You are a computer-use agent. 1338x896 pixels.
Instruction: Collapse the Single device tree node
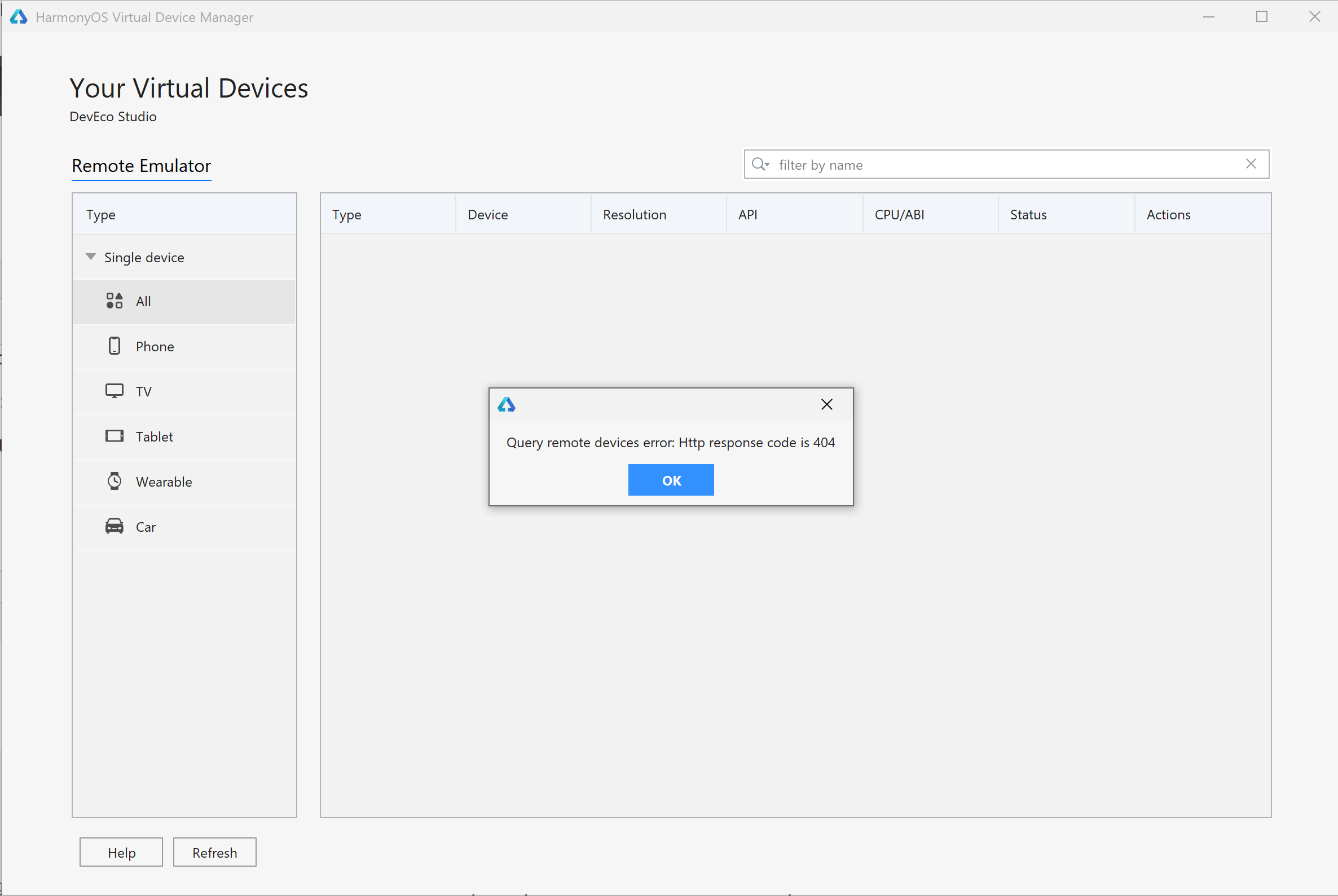click(x=90, y=257)
